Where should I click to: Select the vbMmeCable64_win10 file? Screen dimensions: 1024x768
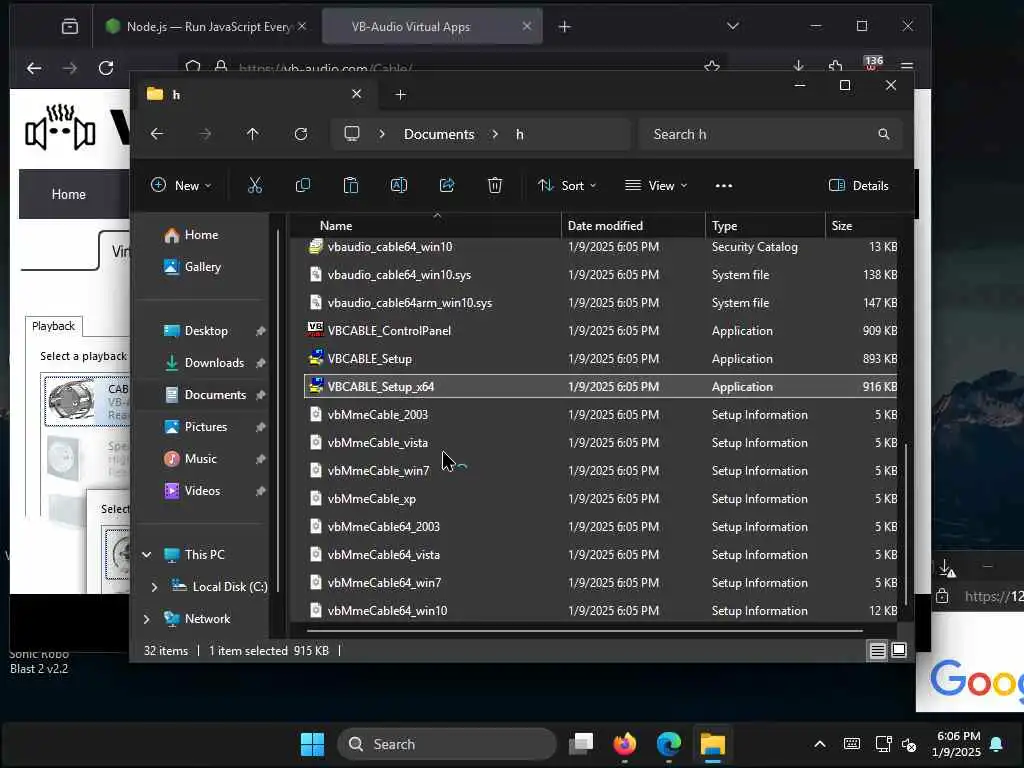coord(601,611)
